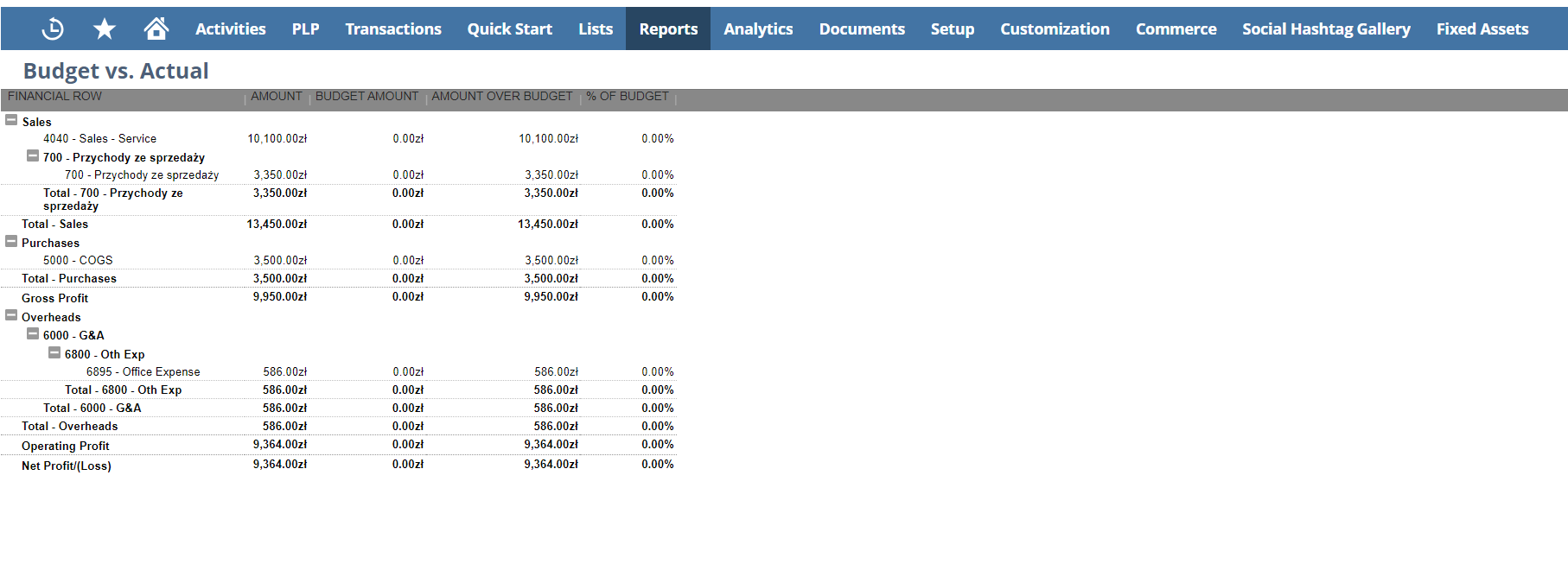Collapse the 6800 - Oth Exp group

[54, 353]
